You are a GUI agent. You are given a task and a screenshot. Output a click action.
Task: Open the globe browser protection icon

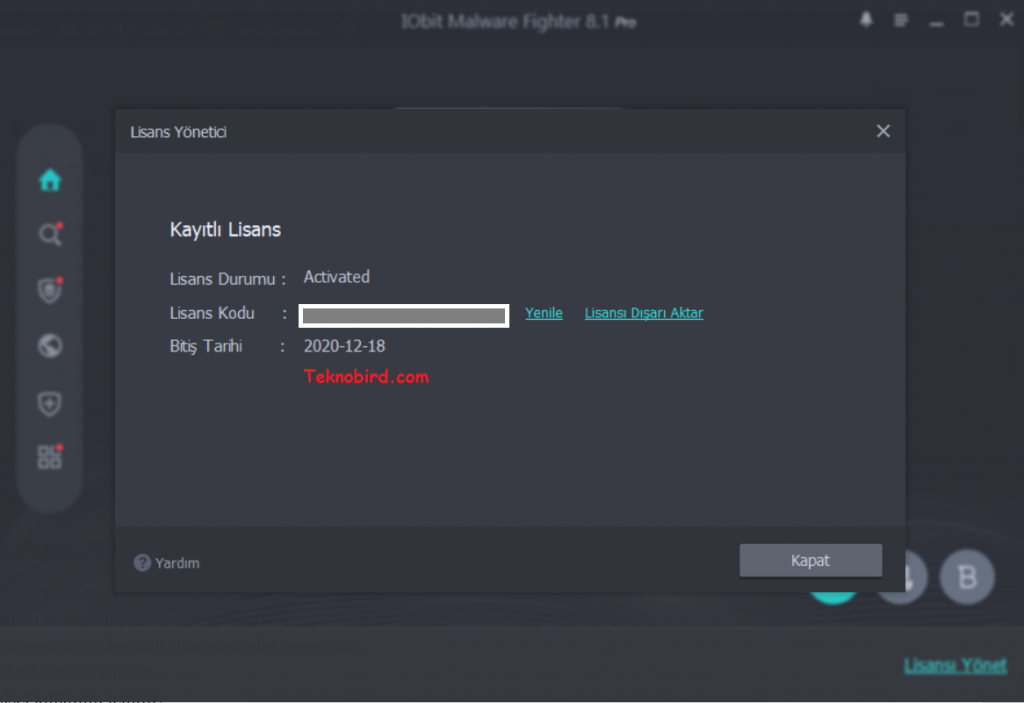tap(50, 346)
